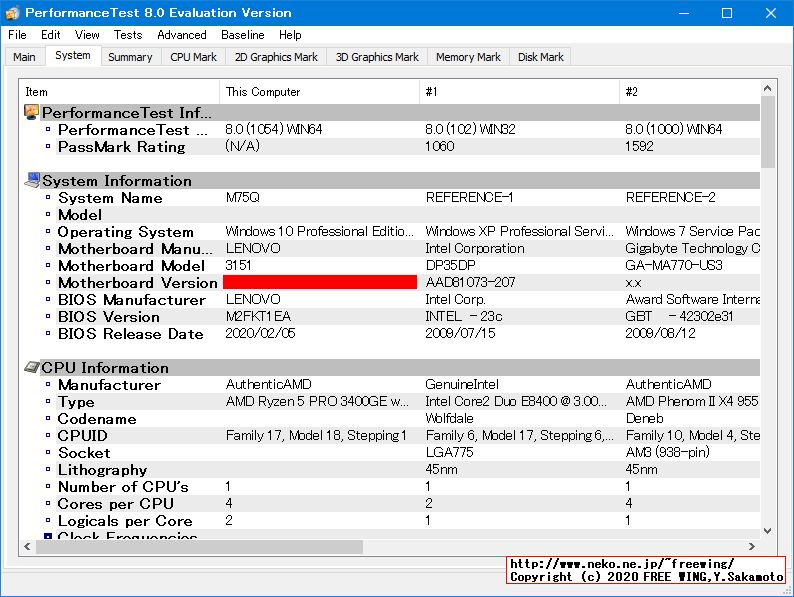
Task: Select the Motherboard Version row label
Action: (138, 283)
